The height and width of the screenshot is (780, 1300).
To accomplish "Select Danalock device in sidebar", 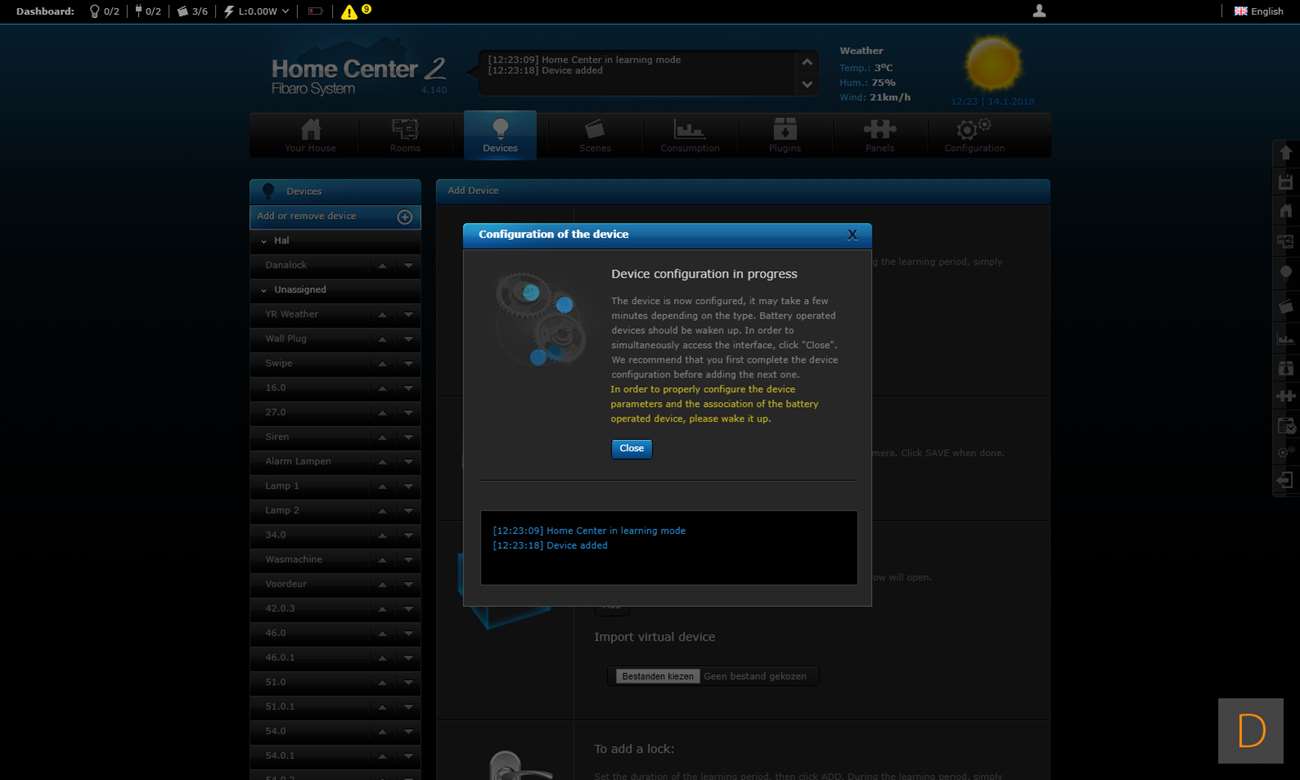I will (286, 265).
